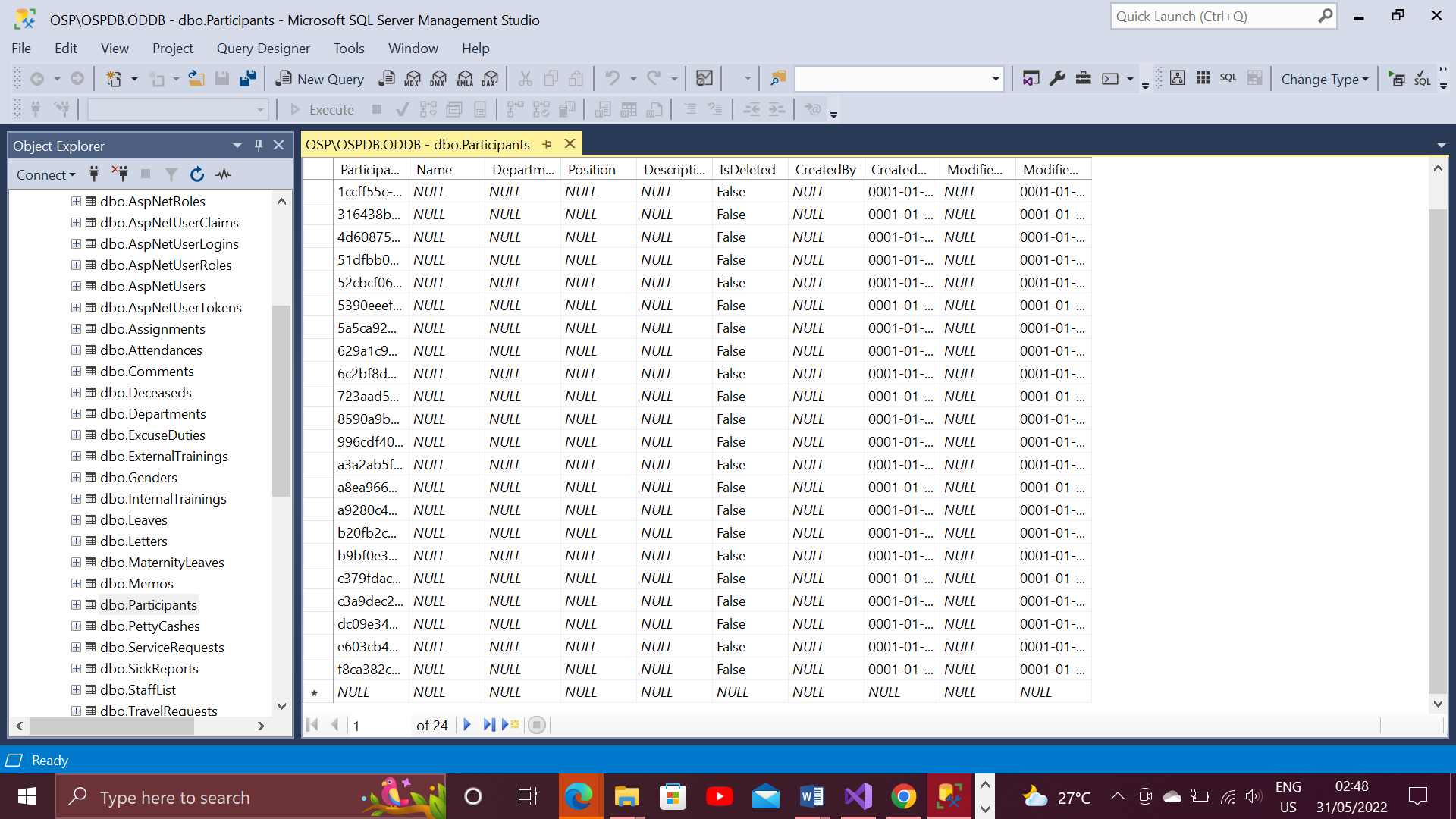1456x819 pixels.
Task: Click the CreatedBy column header
Action: click(x=825, y=169)
